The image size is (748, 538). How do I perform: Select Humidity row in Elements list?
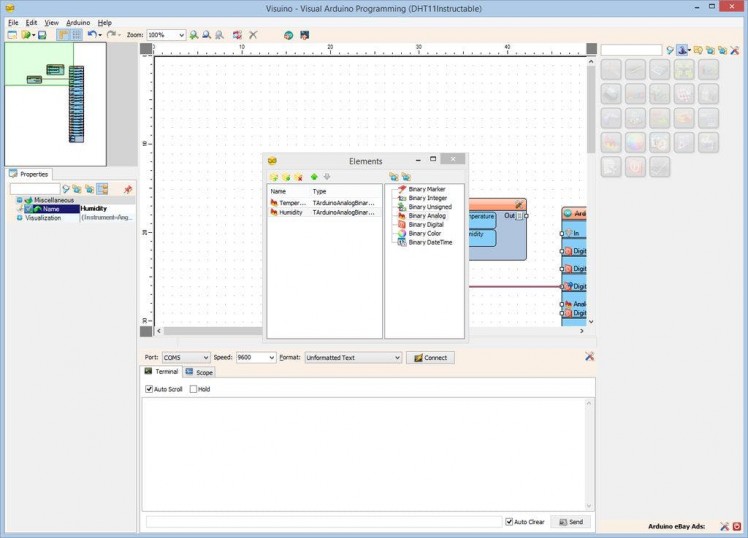[291, 212]
